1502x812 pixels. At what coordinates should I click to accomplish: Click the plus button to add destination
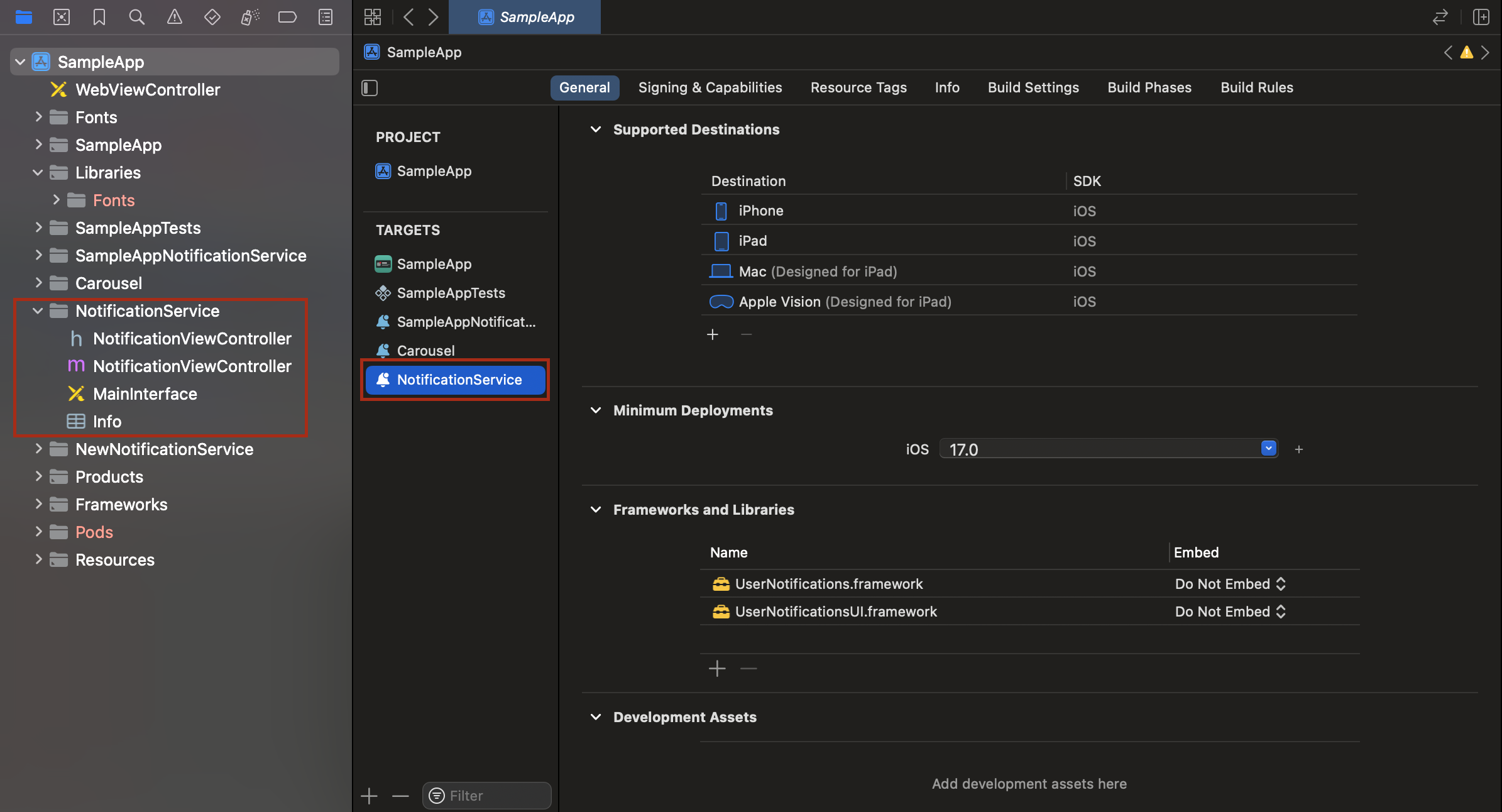712,333
